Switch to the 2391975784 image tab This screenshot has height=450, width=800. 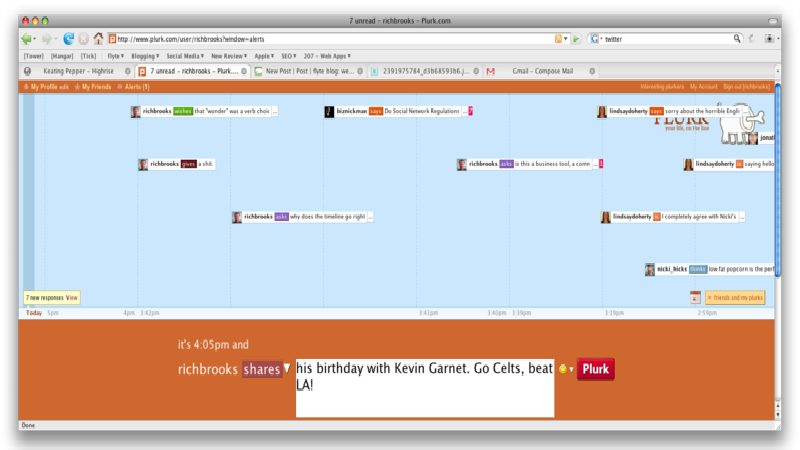424,71
